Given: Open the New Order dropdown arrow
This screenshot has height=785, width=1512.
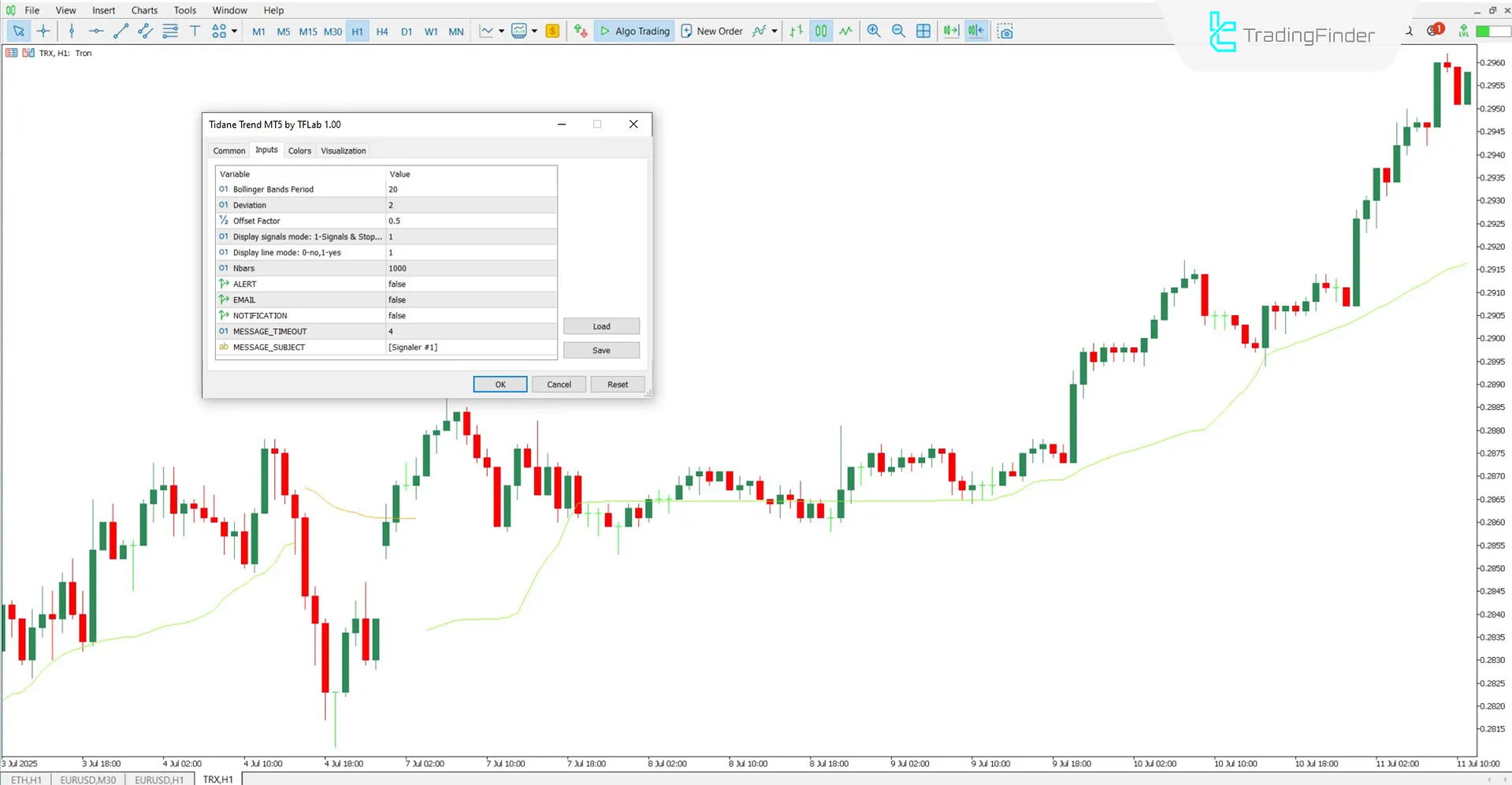Looking at the screenshot, I should [775, 31].
